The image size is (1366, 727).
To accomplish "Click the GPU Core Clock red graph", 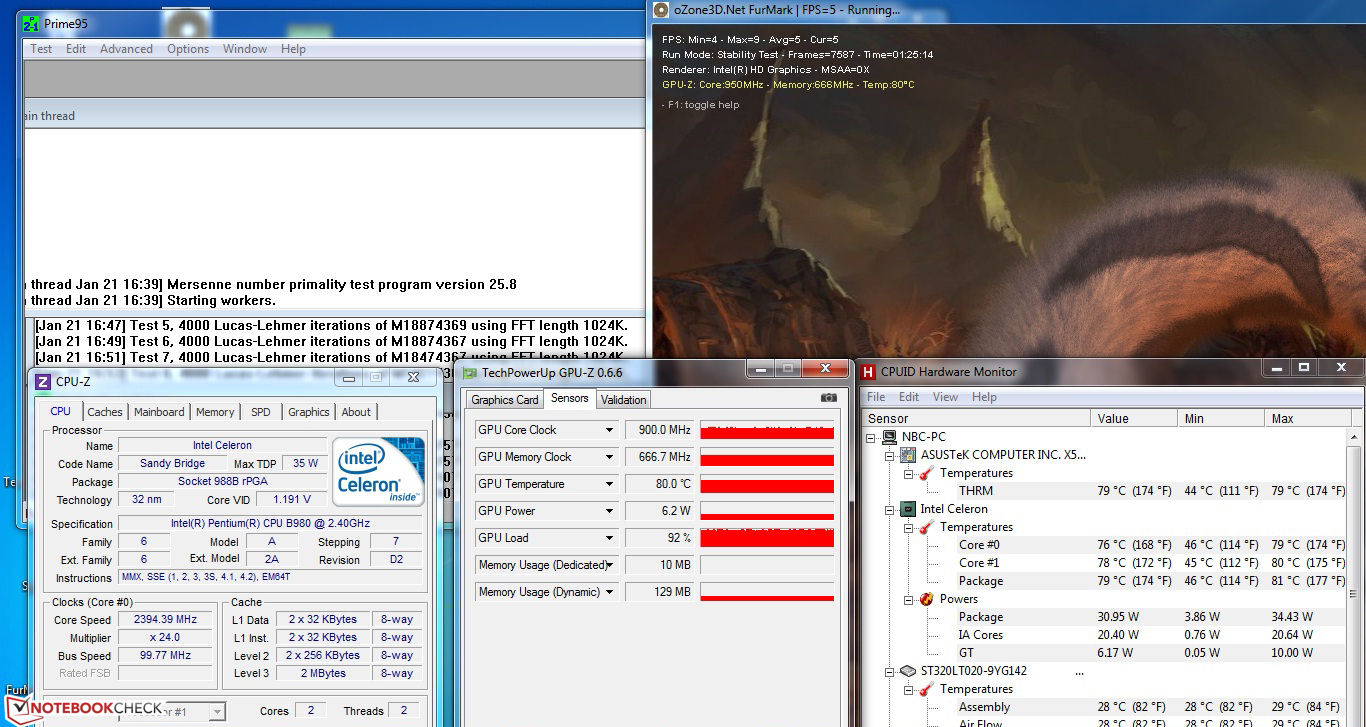I will coord(767,430).
